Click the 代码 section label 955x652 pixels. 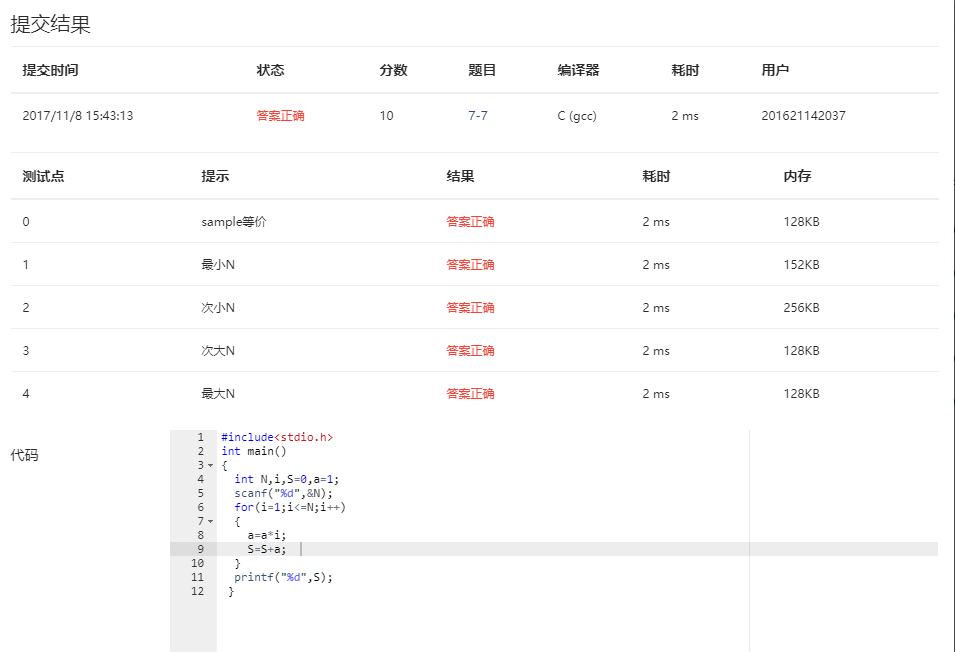(24, 455)
